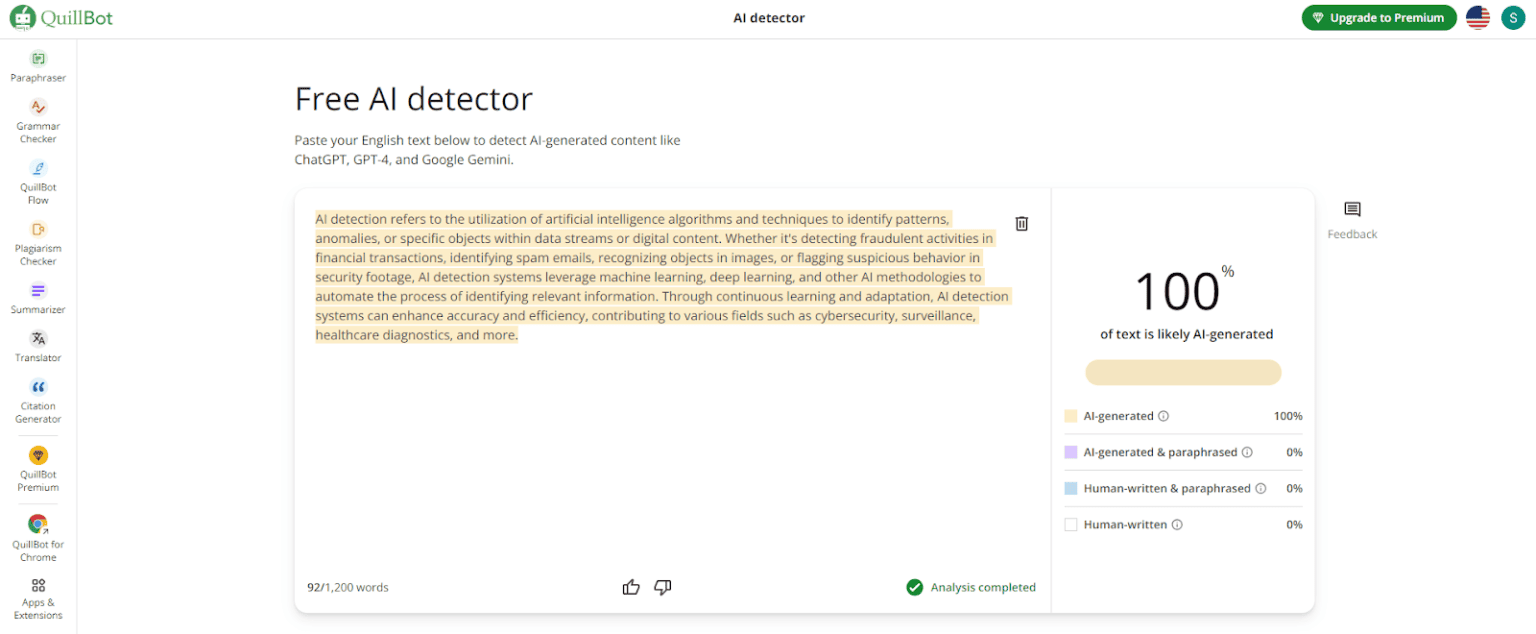
Task: Click the thumbs up rating icon
Action: (x=631, y=587)
